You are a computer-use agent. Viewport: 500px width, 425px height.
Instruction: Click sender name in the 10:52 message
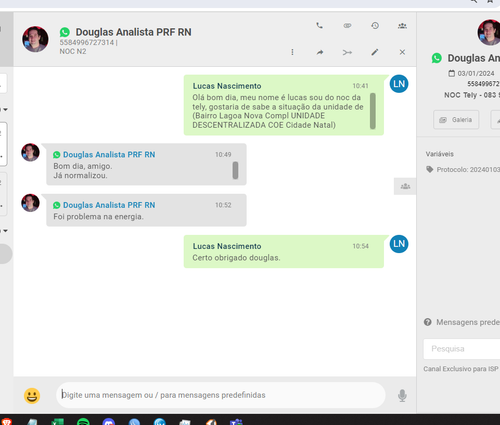(109, 205)
